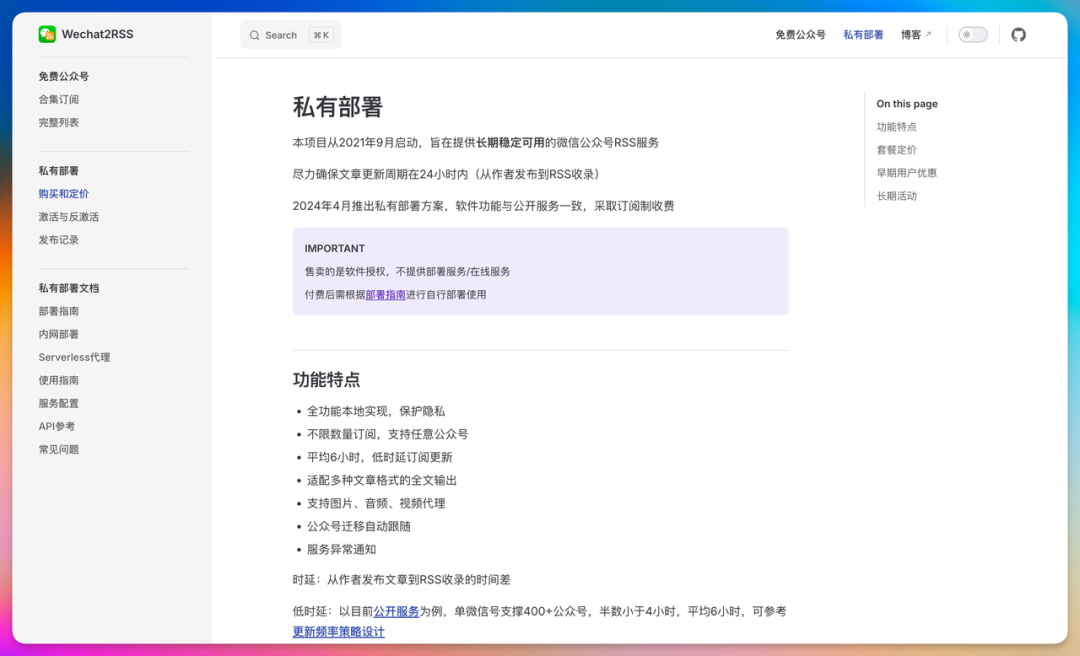Select 免费公众号 in top navigation
Screen dimensions: 1080x656
coord(800,34)
